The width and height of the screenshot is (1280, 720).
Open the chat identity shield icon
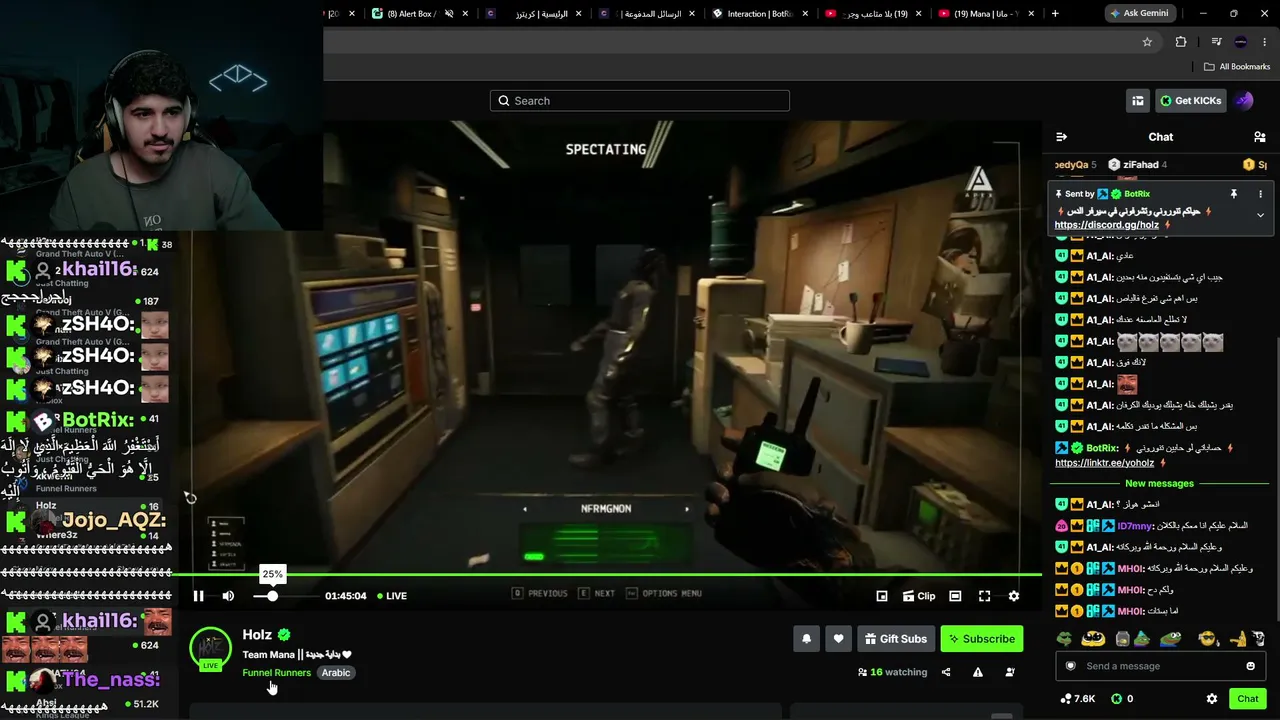[x=1070, y=666]
